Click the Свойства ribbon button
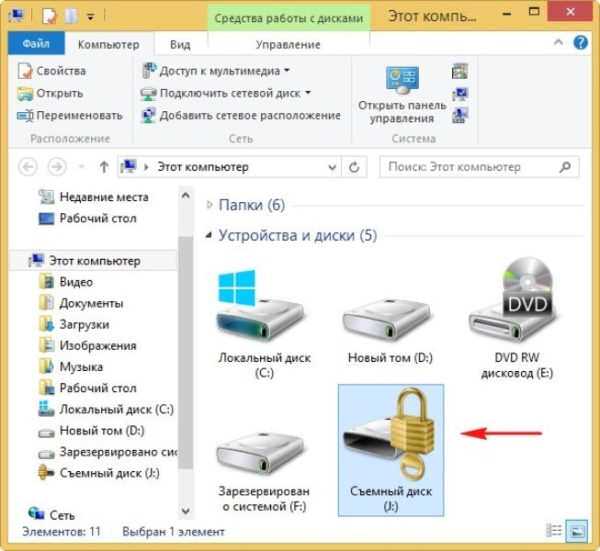Screen dimensions: 600x551 click(x=52, y=71)
